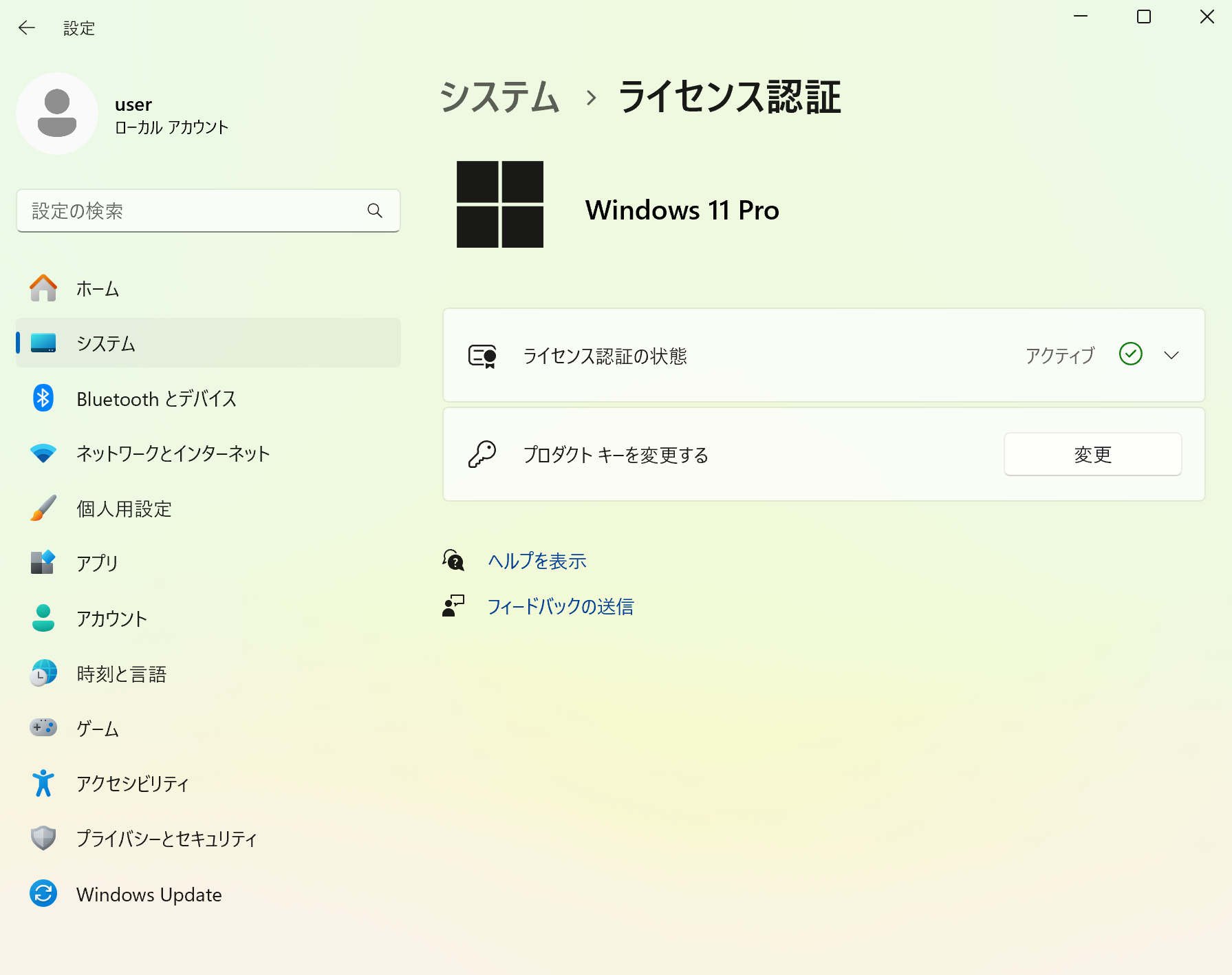Screen dimensions: 1232x975
Task: Click the help chat bubble icon
Action: (453, 560)
